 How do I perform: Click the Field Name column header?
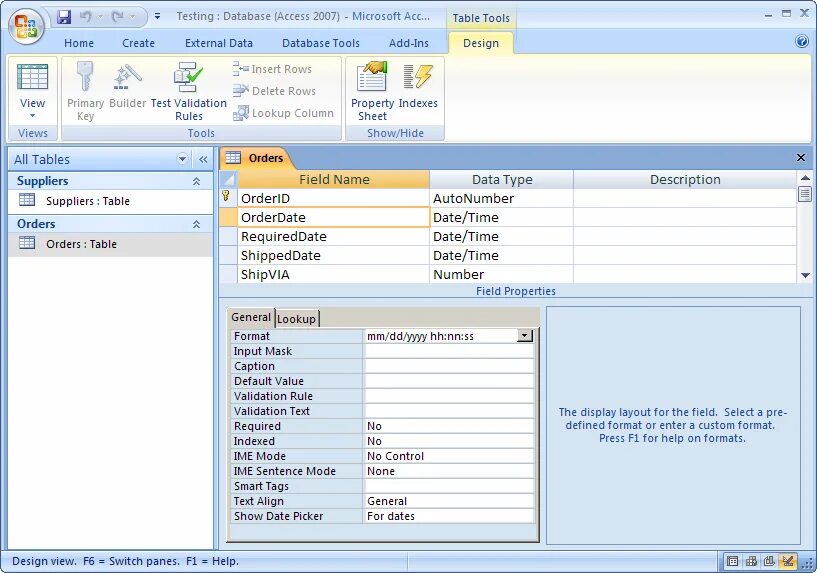(x=333, y=180)
